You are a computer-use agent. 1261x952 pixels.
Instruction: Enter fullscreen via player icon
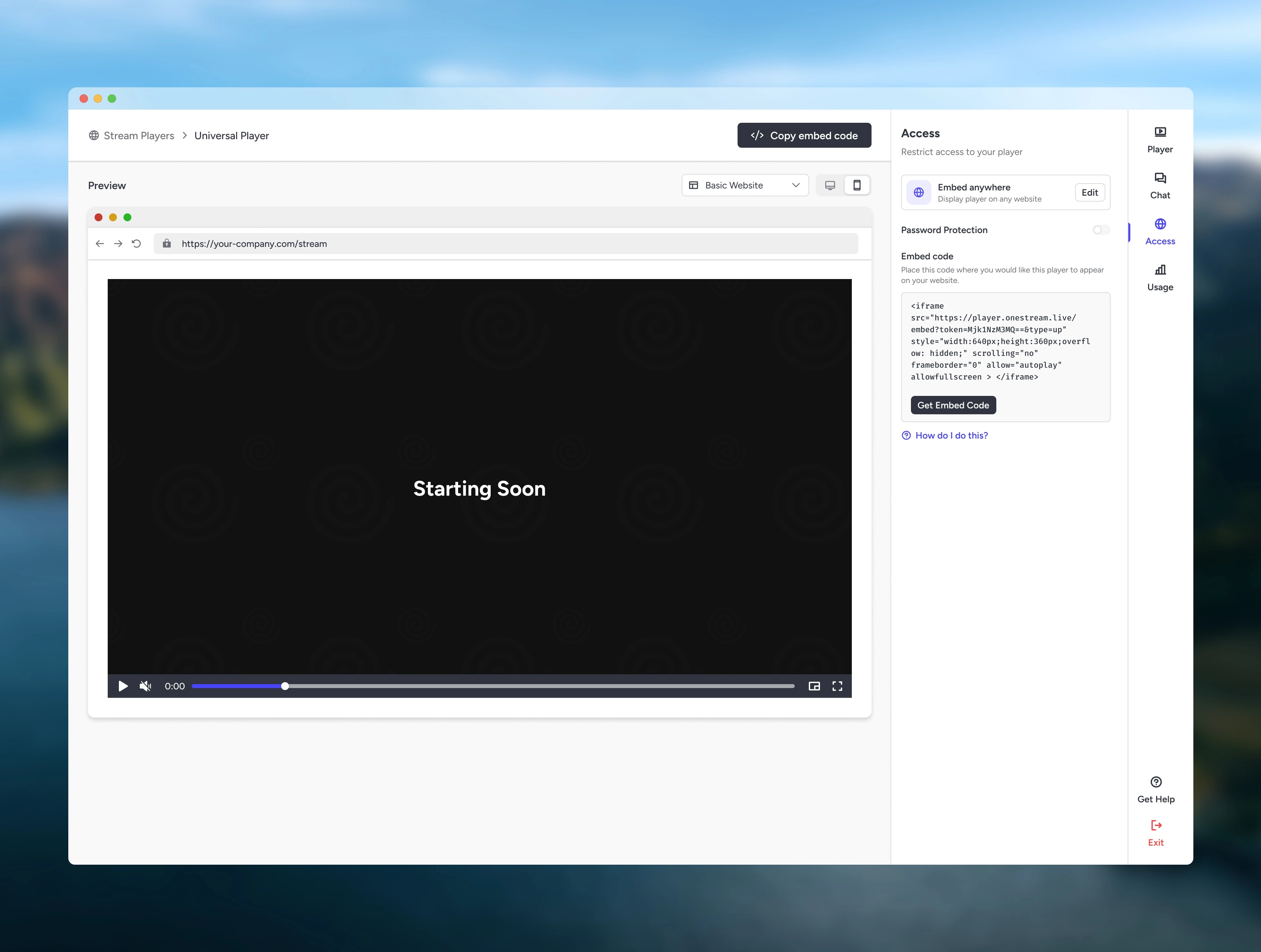tap(837, 686)
